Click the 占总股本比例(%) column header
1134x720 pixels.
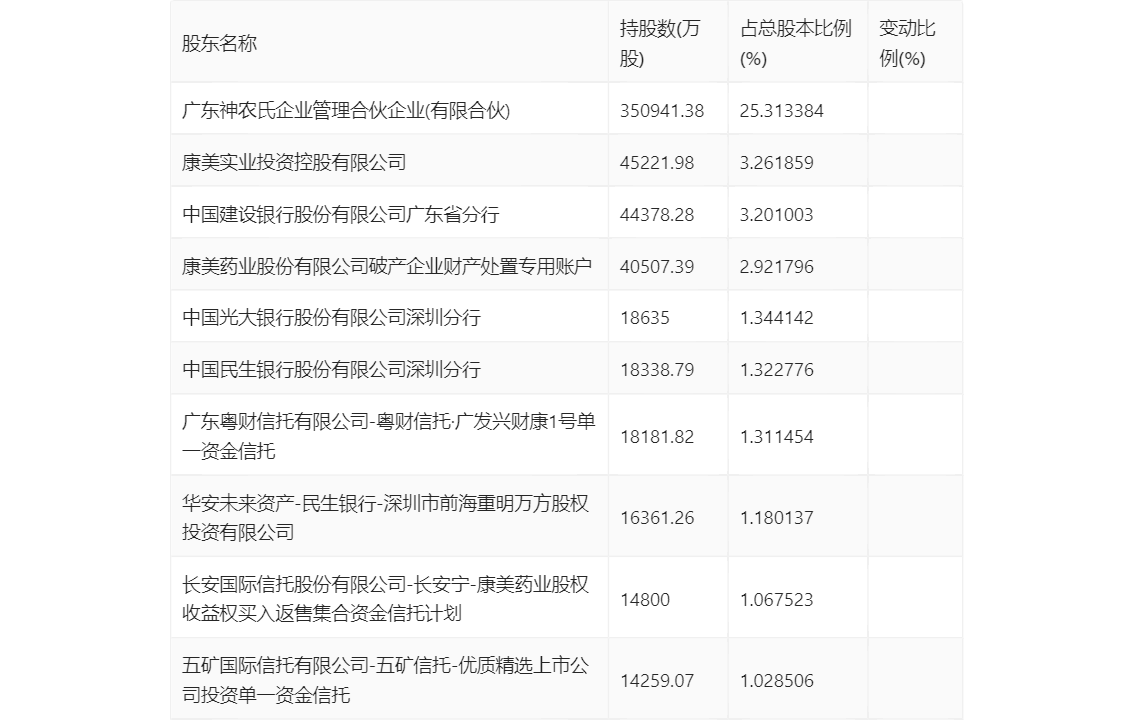click(796, 43)
